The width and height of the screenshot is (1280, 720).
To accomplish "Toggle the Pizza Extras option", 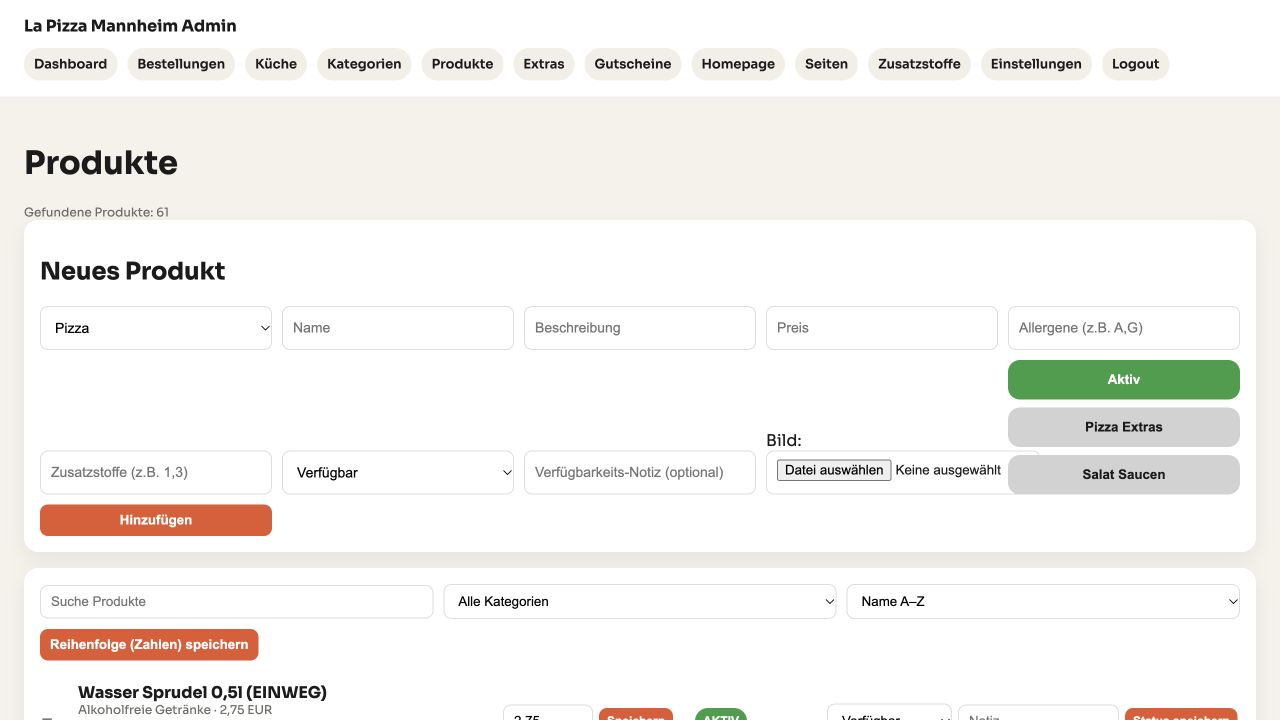I will (1124, 427).
